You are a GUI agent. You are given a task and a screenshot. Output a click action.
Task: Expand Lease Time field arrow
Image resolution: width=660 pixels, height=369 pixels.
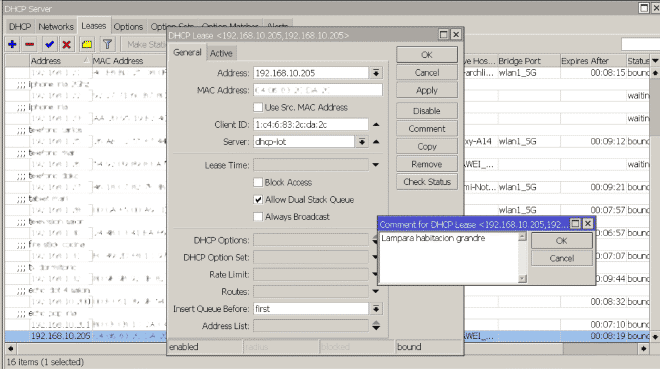pyautogui.click(x=376, y=165)
